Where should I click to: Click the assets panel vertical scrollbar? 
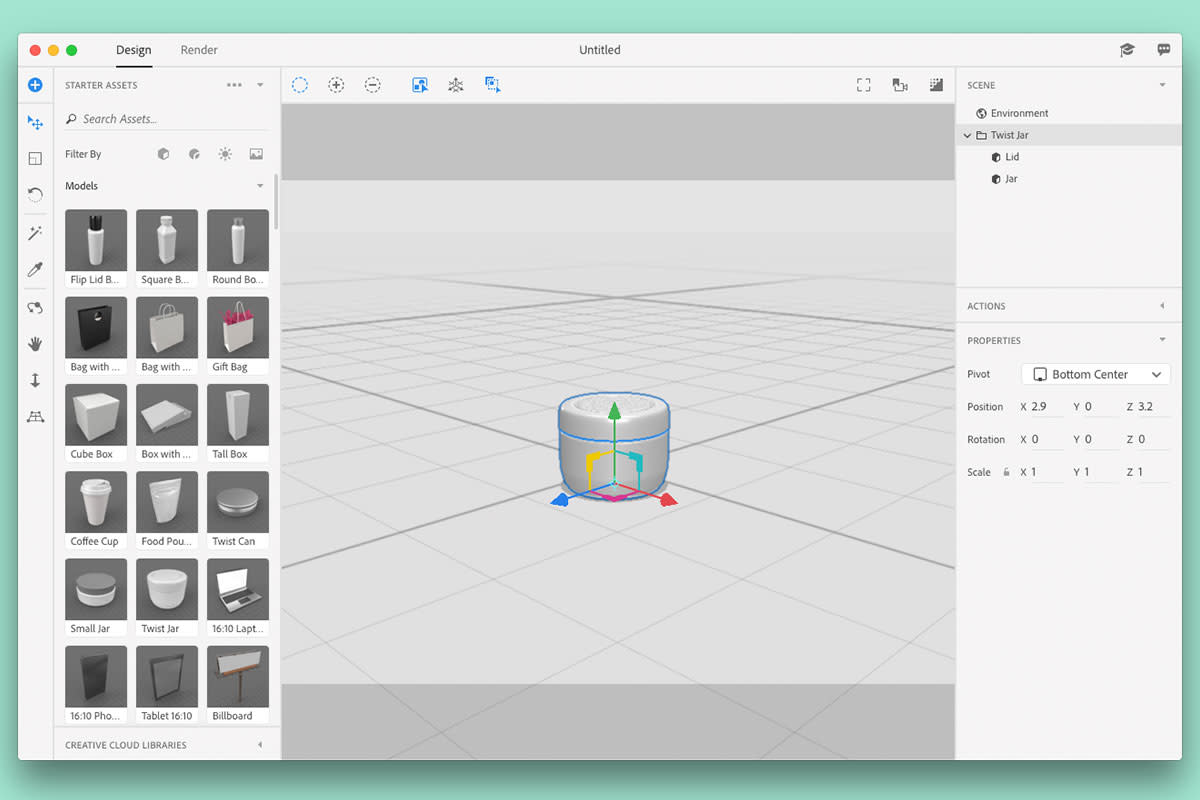(276, 202)
